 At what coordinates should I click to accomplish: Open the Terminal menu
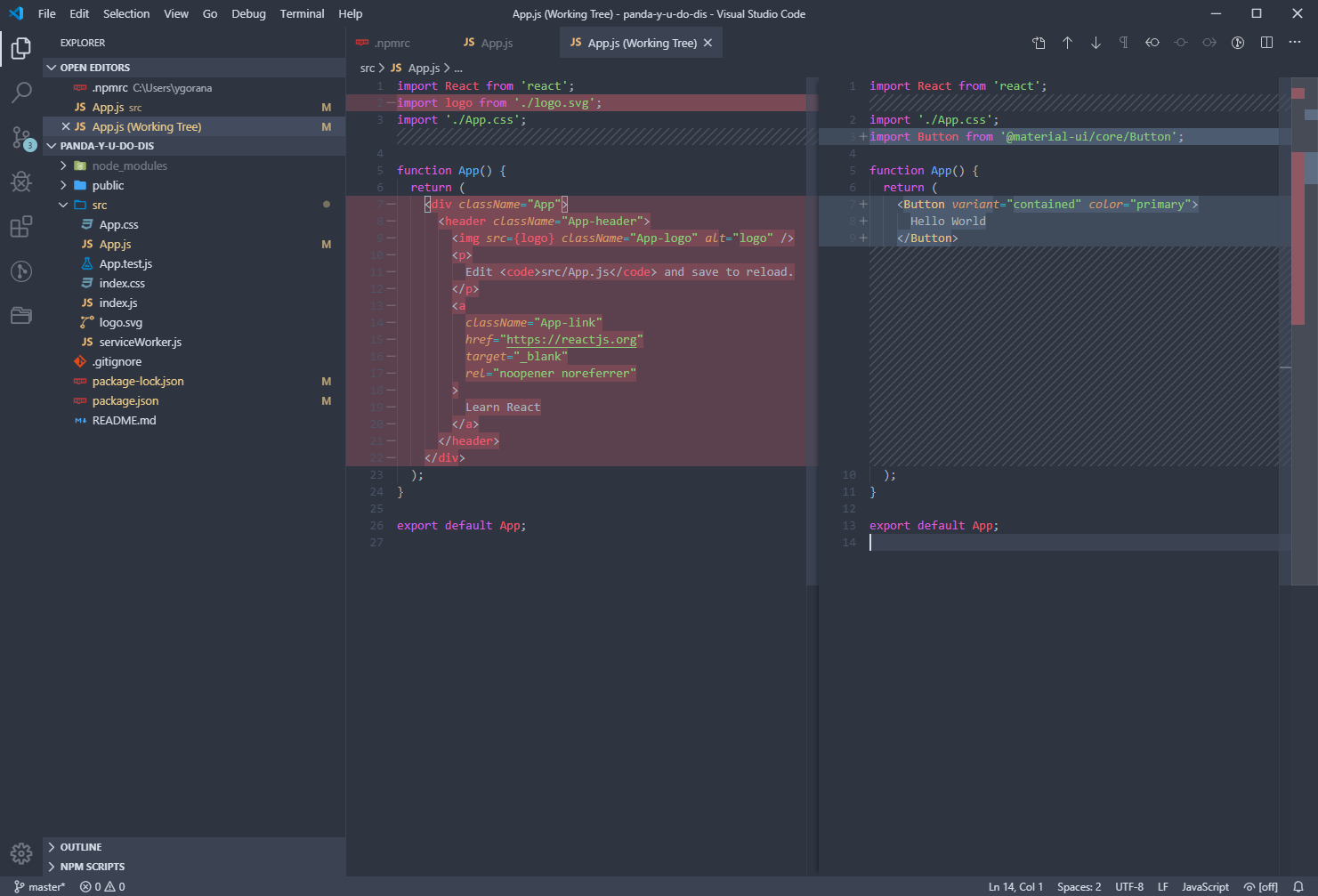click(302, 13)
